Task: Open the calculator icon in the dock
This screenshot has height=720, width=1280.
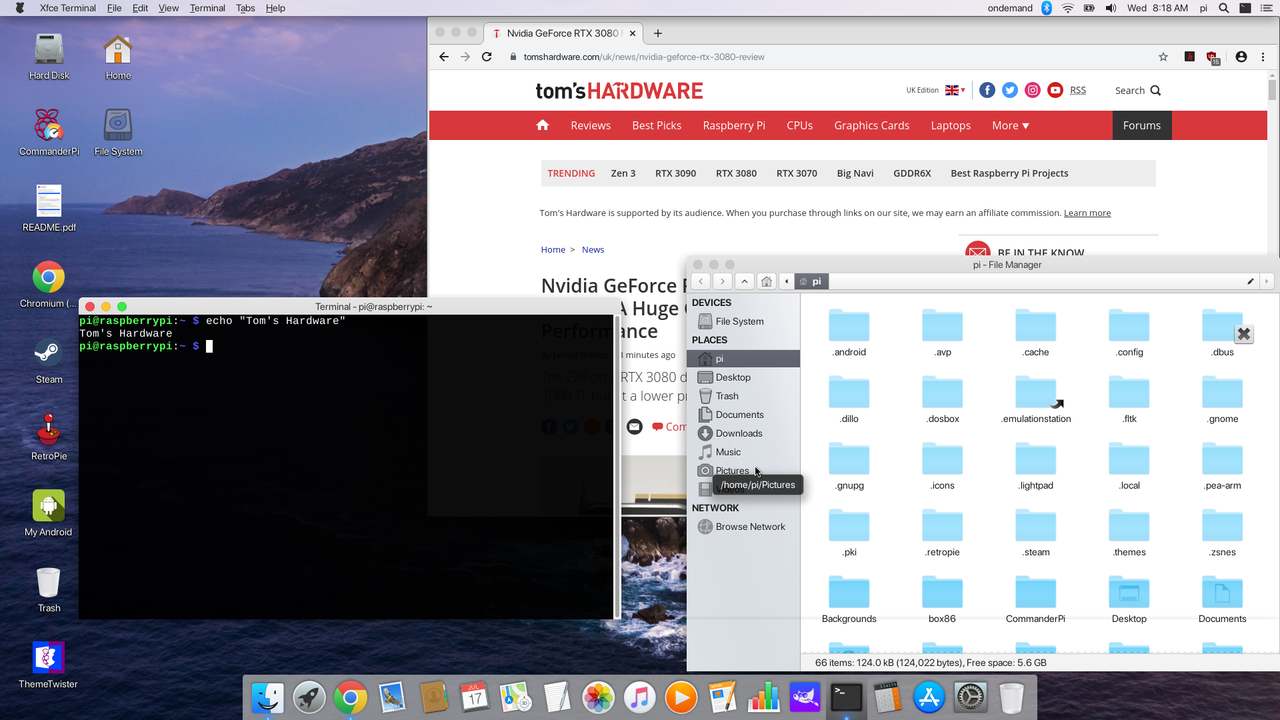Action: (887, 697)
